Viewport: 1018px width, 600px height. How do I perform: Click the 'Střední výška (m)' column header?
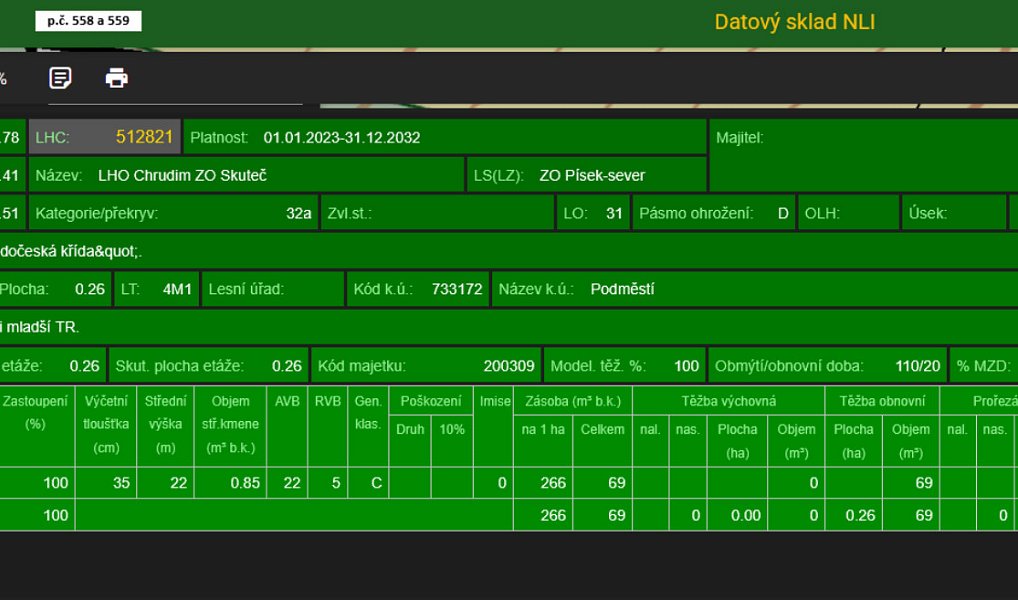[165, 424]
